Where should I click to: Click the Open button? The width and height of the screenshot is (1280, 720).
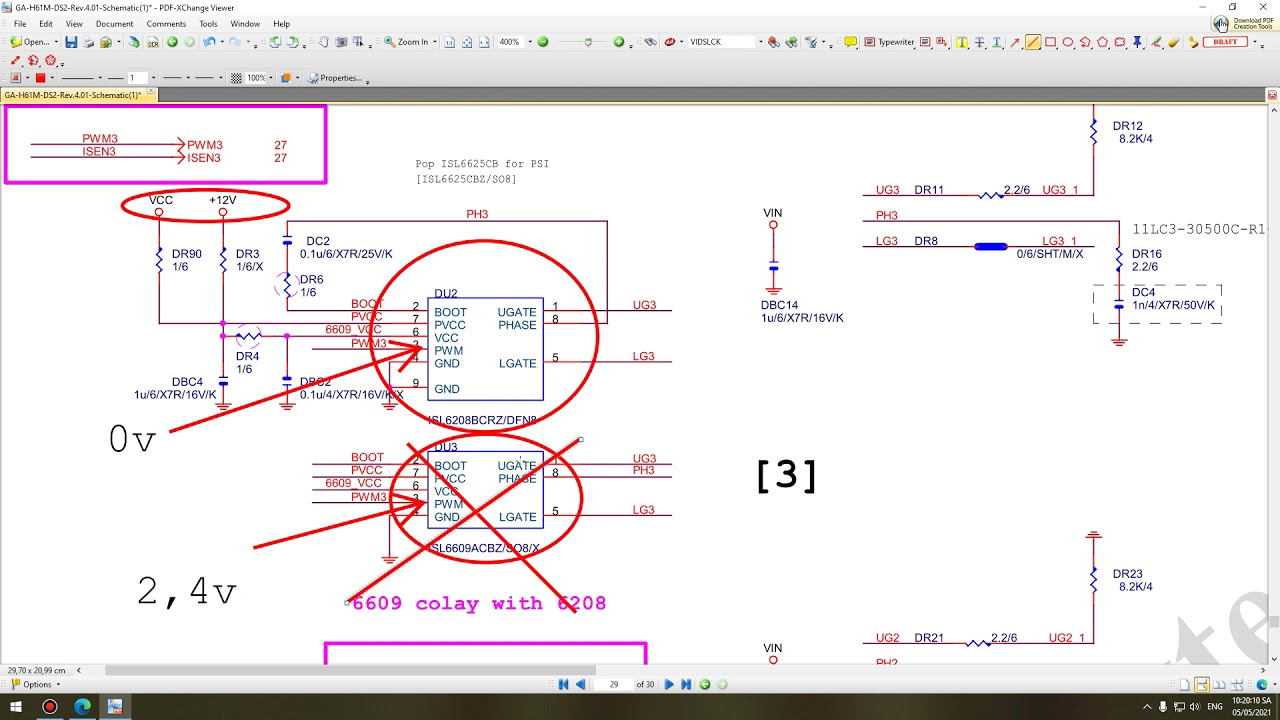[29, 42]
